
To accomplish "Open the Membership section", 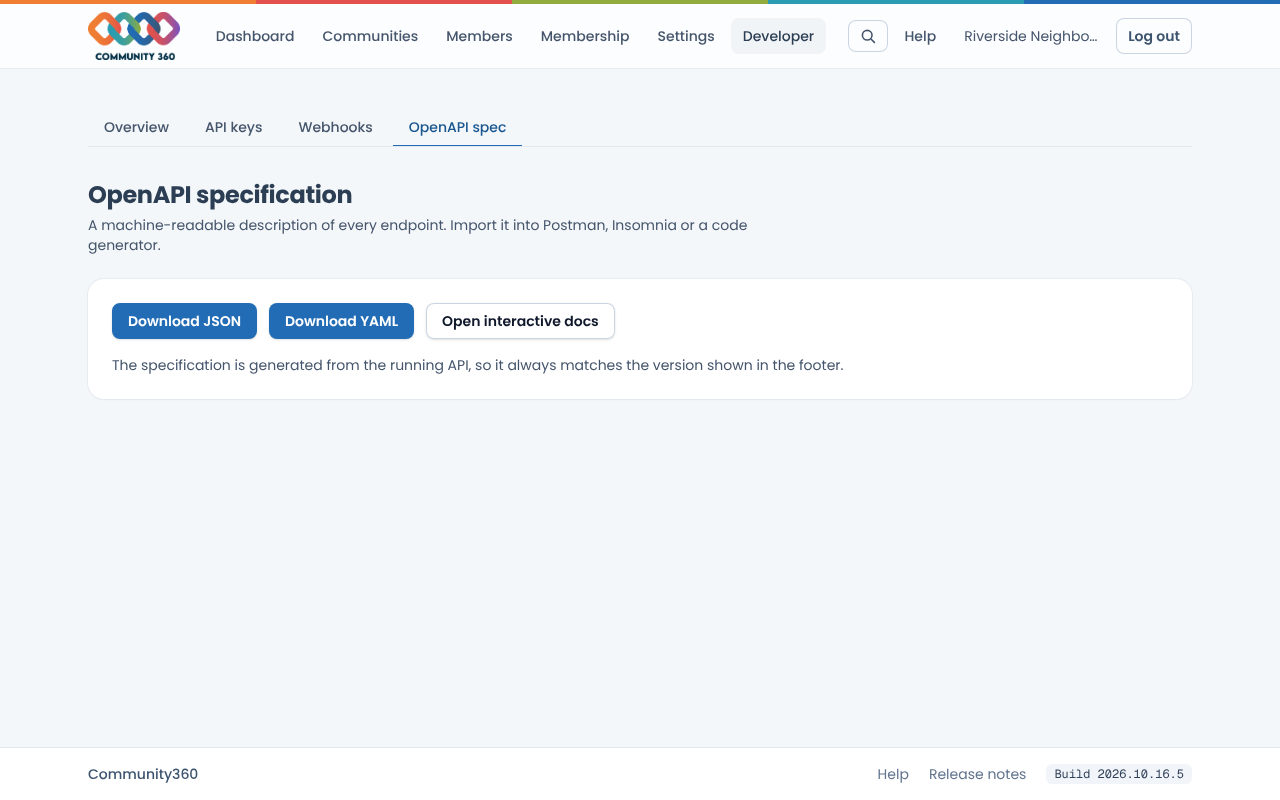I will click(585, 36).
